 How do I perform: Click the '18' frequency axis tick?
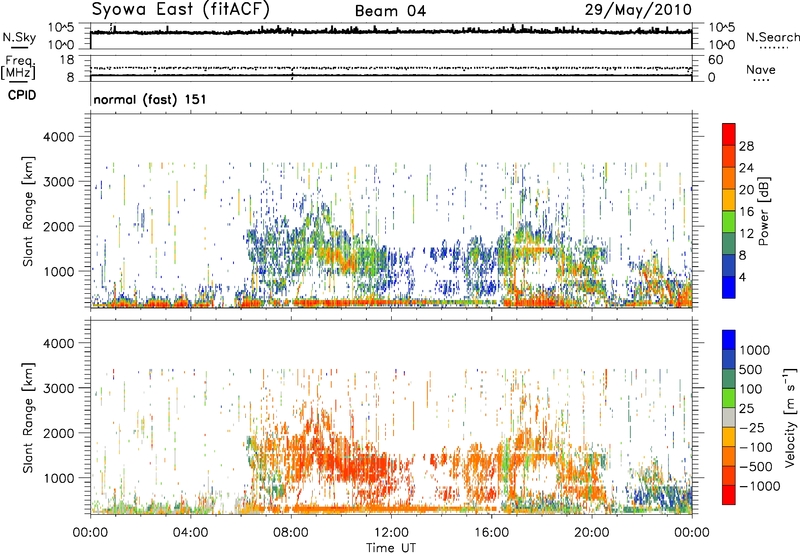pyautogui.click(x=67, y=60)
